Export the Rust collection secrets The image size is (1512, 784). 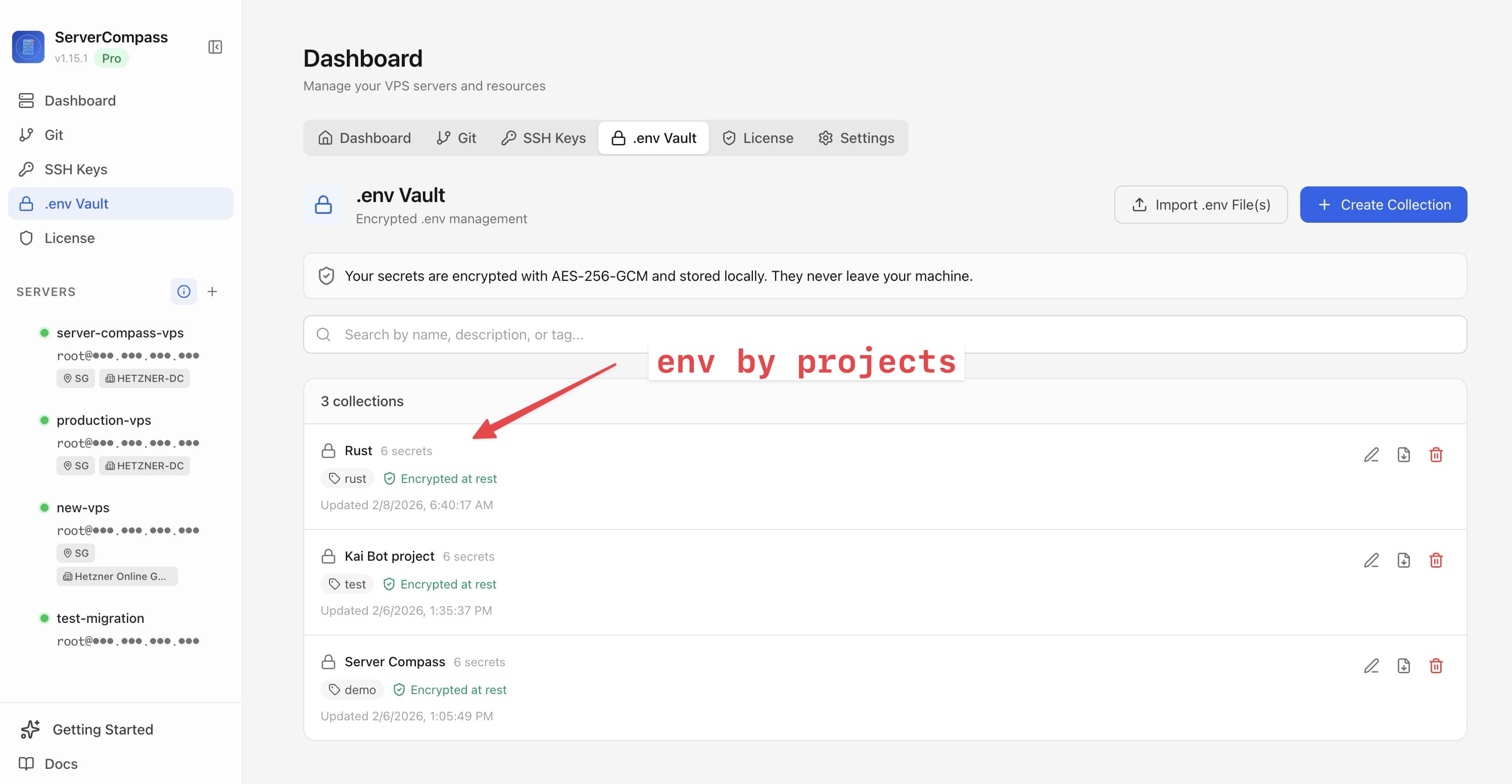1404,455
